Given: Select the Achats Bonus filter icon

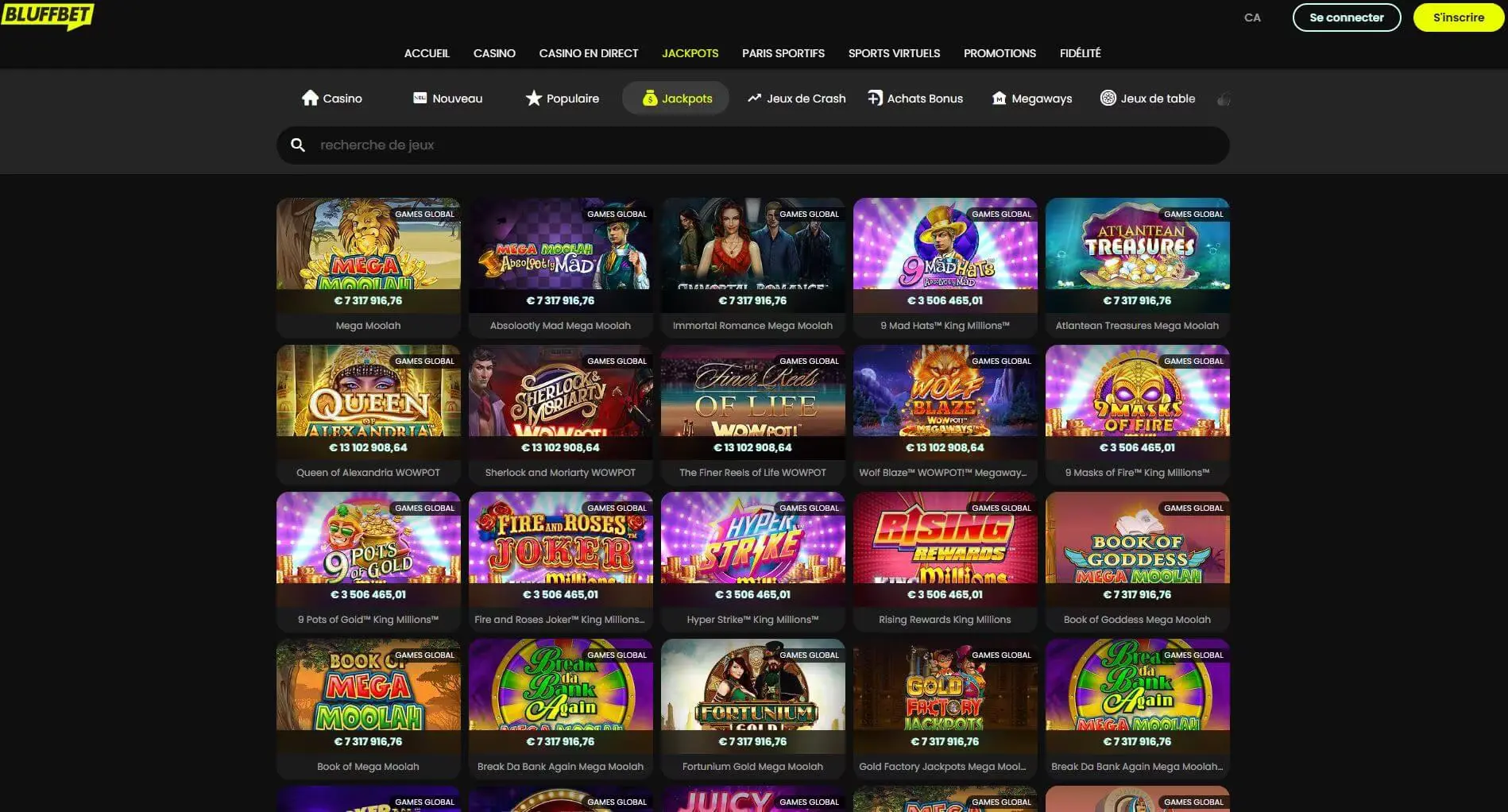Looking at the screenshot, I should (x=875, y=98).
